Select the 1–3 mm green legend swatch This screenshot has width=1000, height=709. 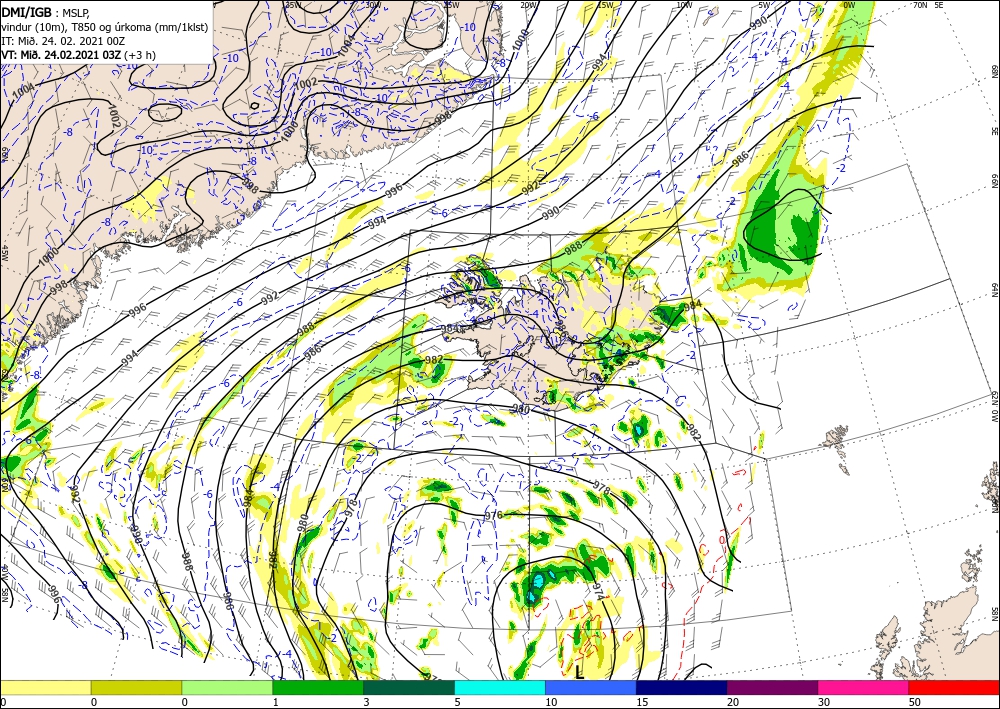[x=318, y=687]
